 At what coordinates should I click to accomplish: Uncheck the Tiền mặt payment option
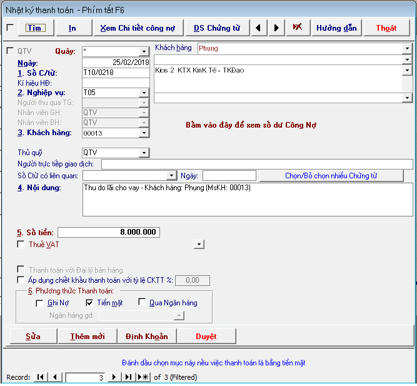pyautogui.click(x=89, y=303)
